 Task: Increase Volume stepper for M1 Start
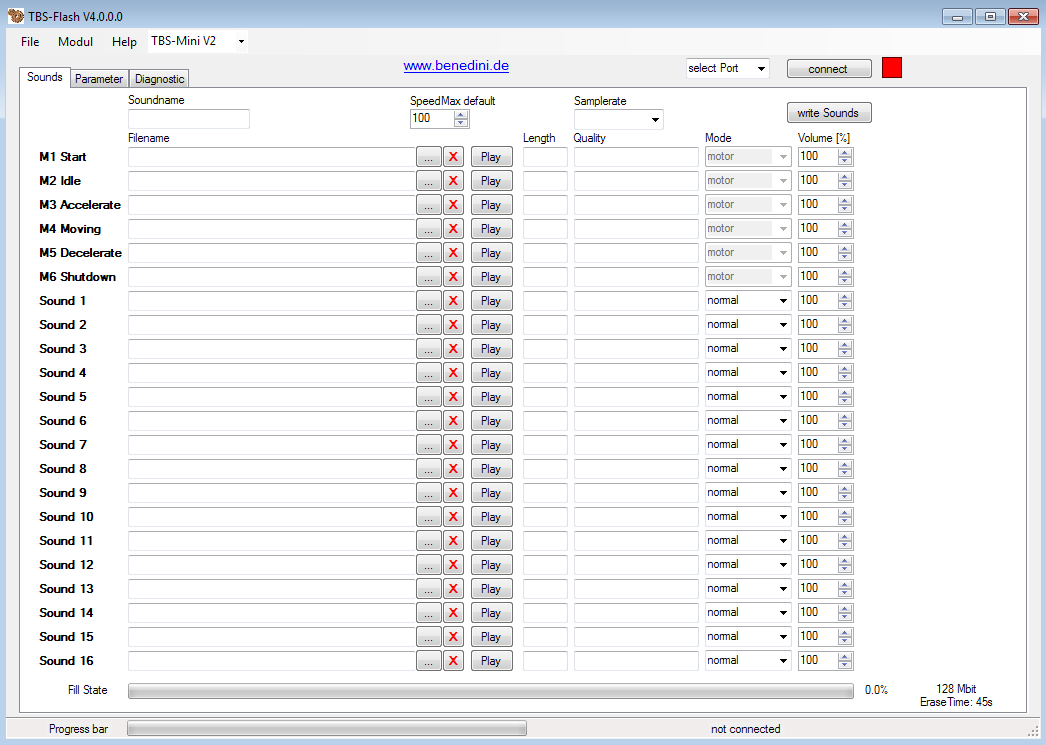(845, 152)
